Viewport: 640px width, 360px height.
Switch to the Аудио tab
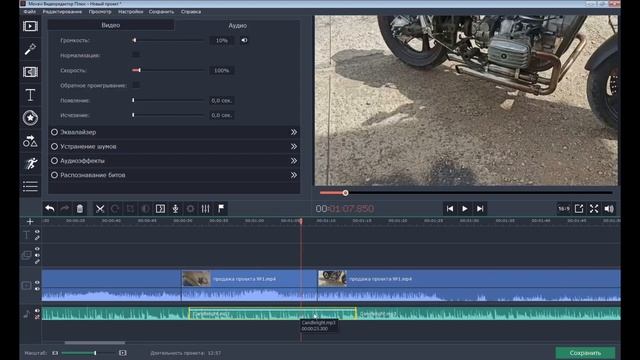(x=238, y=25)
